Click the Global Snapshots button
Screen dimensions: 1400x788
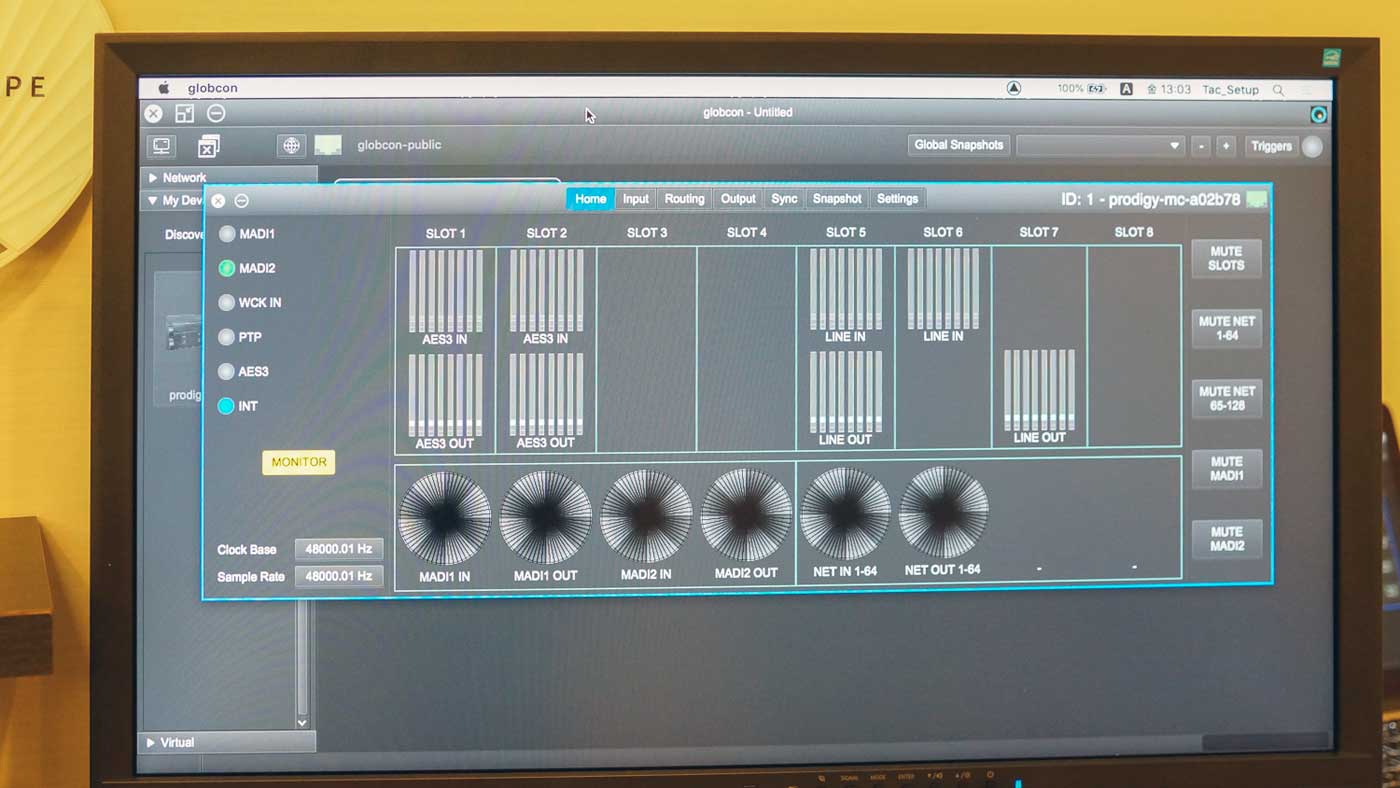958,145
